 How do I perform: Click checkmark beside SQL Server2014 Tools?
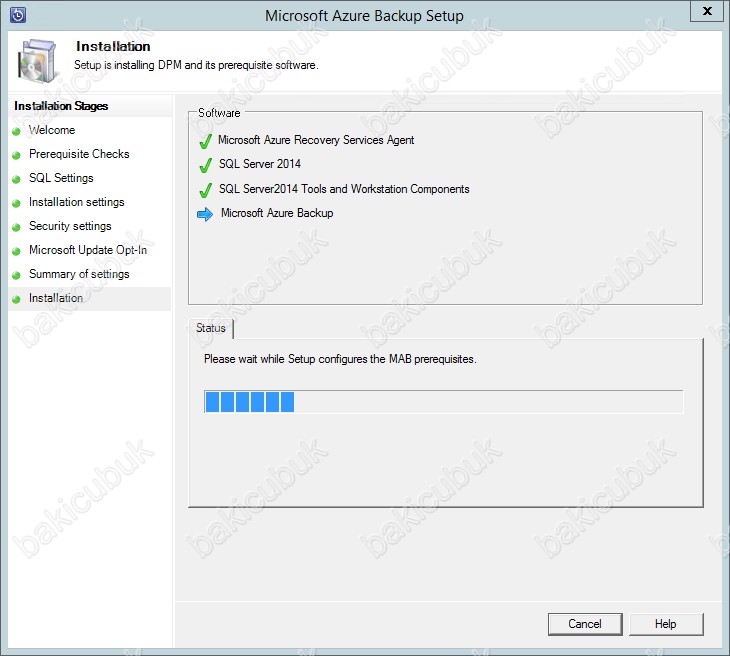(x=206, y=190)
